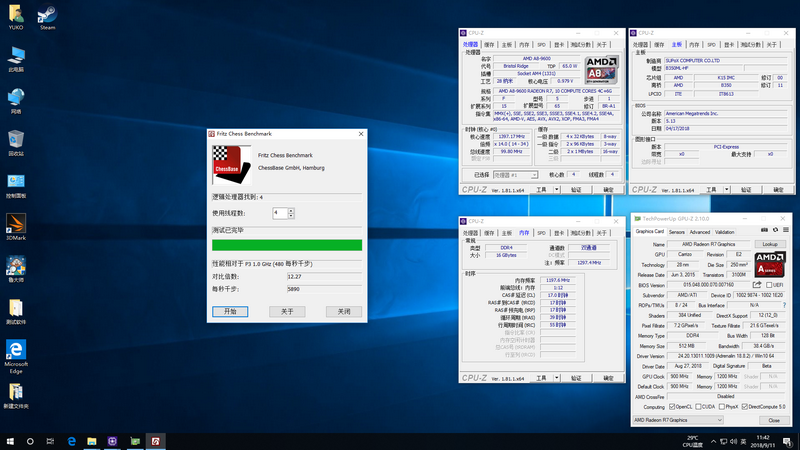Select the 控制面板 desktop icon
This screenshot has height=450, width=800.
(x=16, y=186)
